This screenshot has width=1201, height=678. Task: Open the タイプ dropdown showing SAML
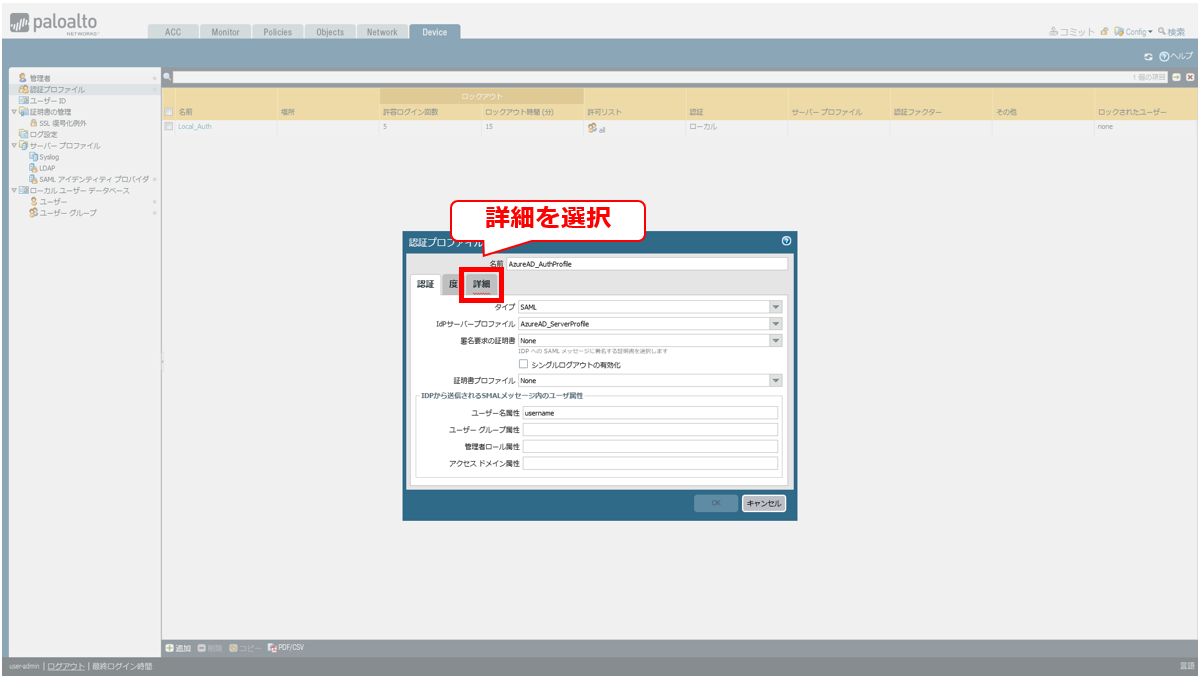coord(775,307)
